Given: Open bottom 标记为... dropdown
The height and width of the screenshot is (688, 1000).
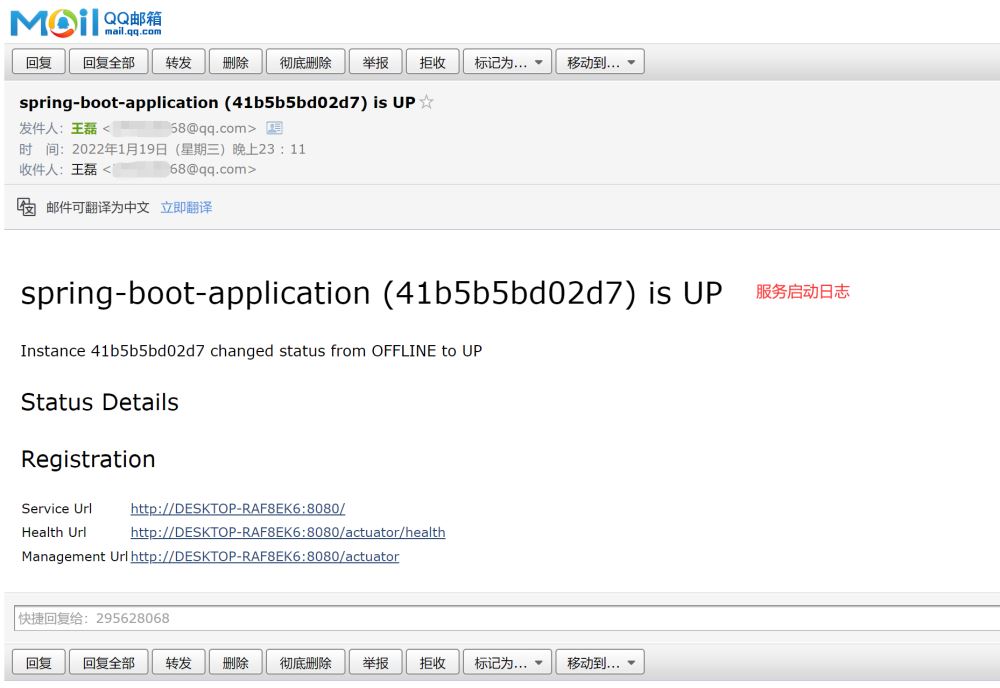Looking at the screenshot, I should tap(507, 662).
